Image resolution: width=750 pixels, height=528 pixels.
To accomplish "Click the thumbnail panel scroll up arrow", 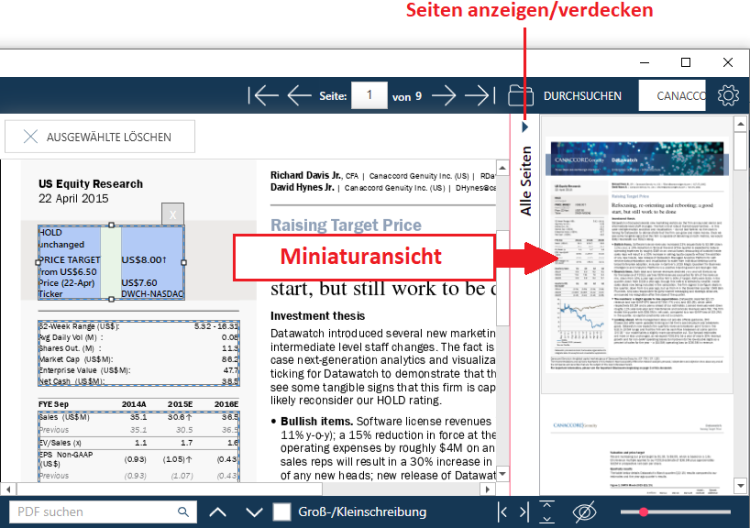I will pyautogui.click(x=740, y=124).
